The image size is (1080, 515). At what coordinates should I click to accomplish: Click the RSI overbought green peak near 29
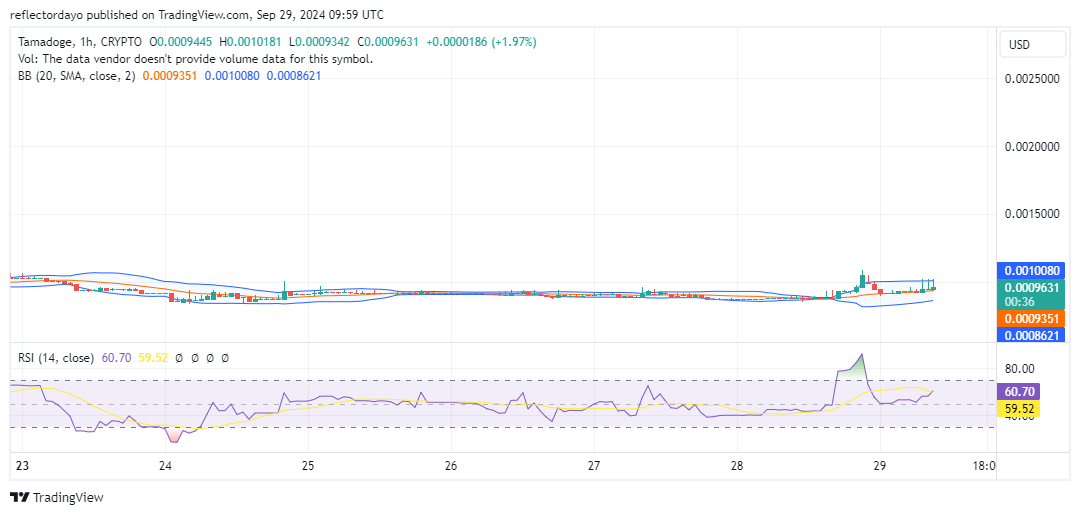pyautogui.click(x=855, y=366)
